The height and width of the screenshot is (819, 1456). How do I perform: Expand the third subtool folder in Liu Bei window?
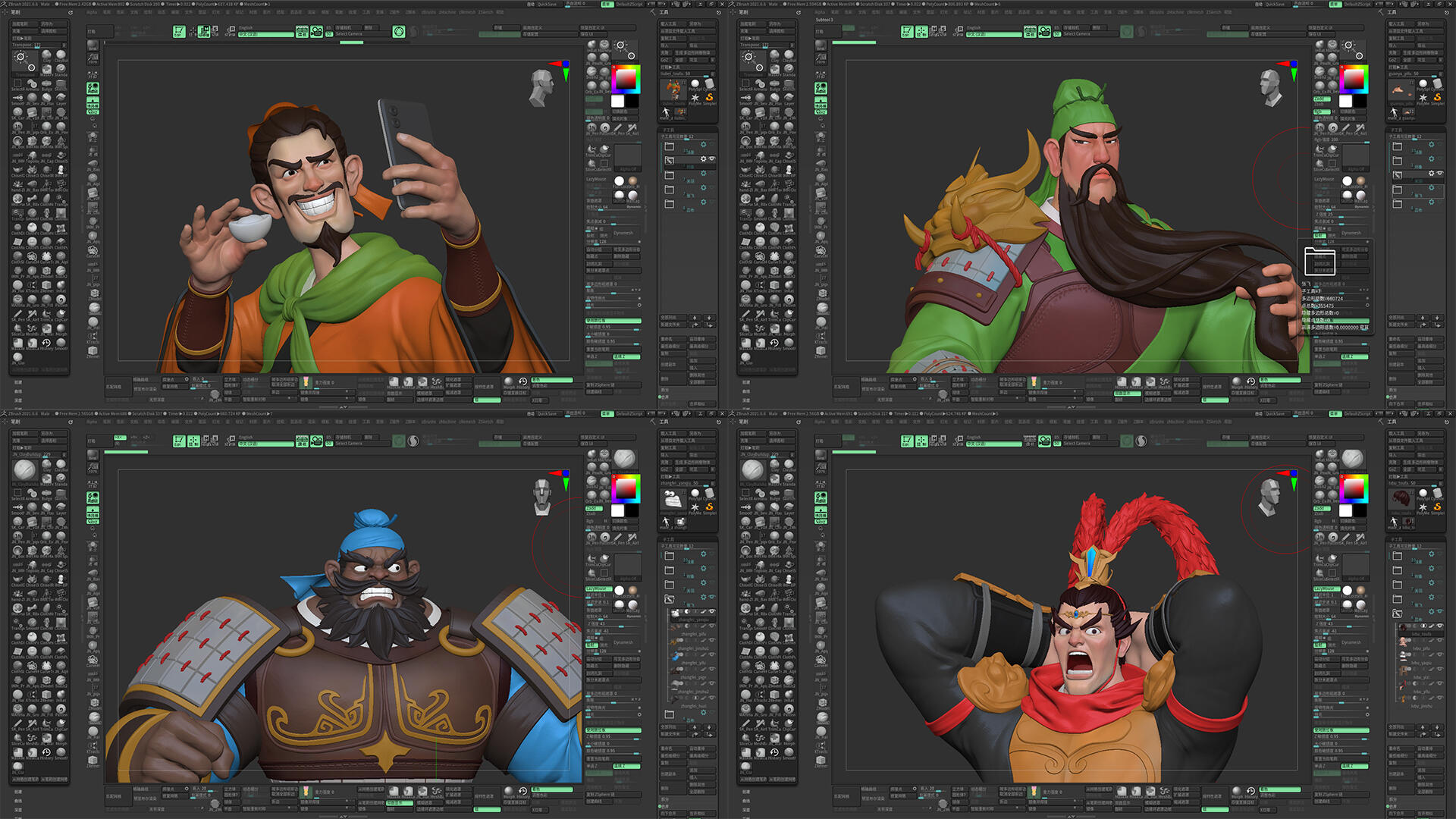pyautogui.click(x=669, y=175)
